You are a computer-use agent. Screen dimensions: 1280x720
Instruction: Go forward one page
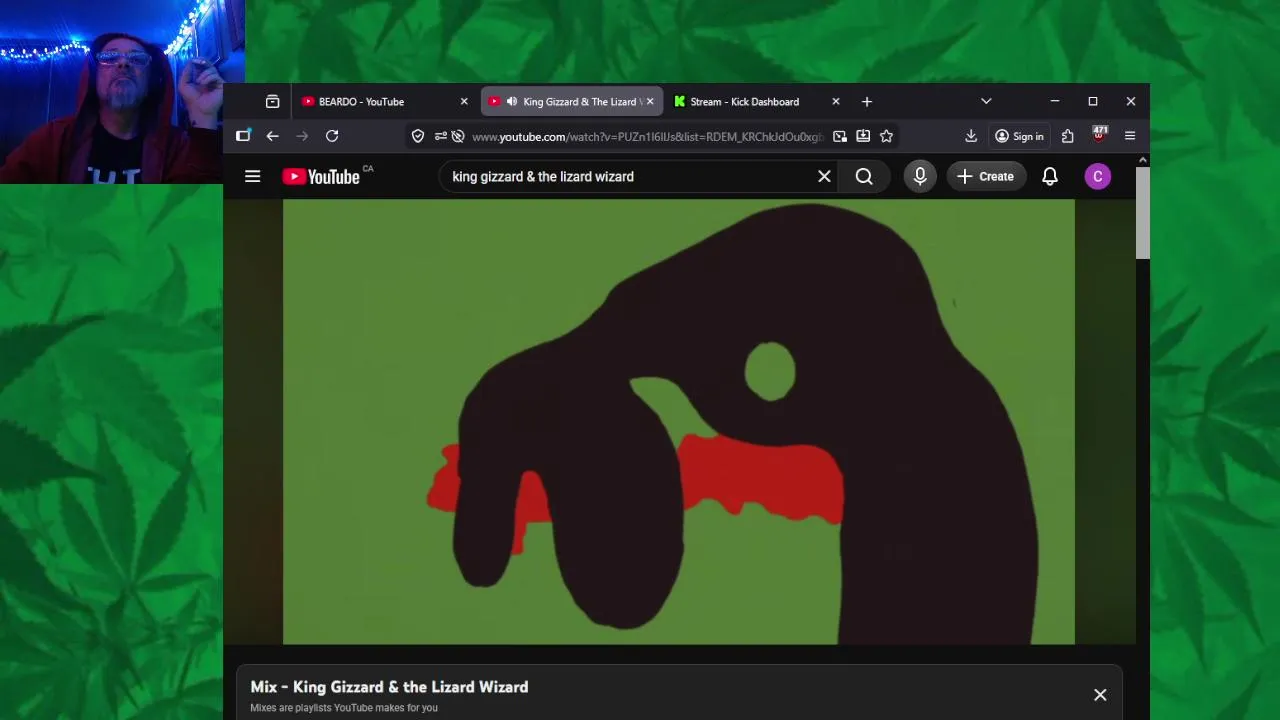pyautogui.click(x=302, y=136)
